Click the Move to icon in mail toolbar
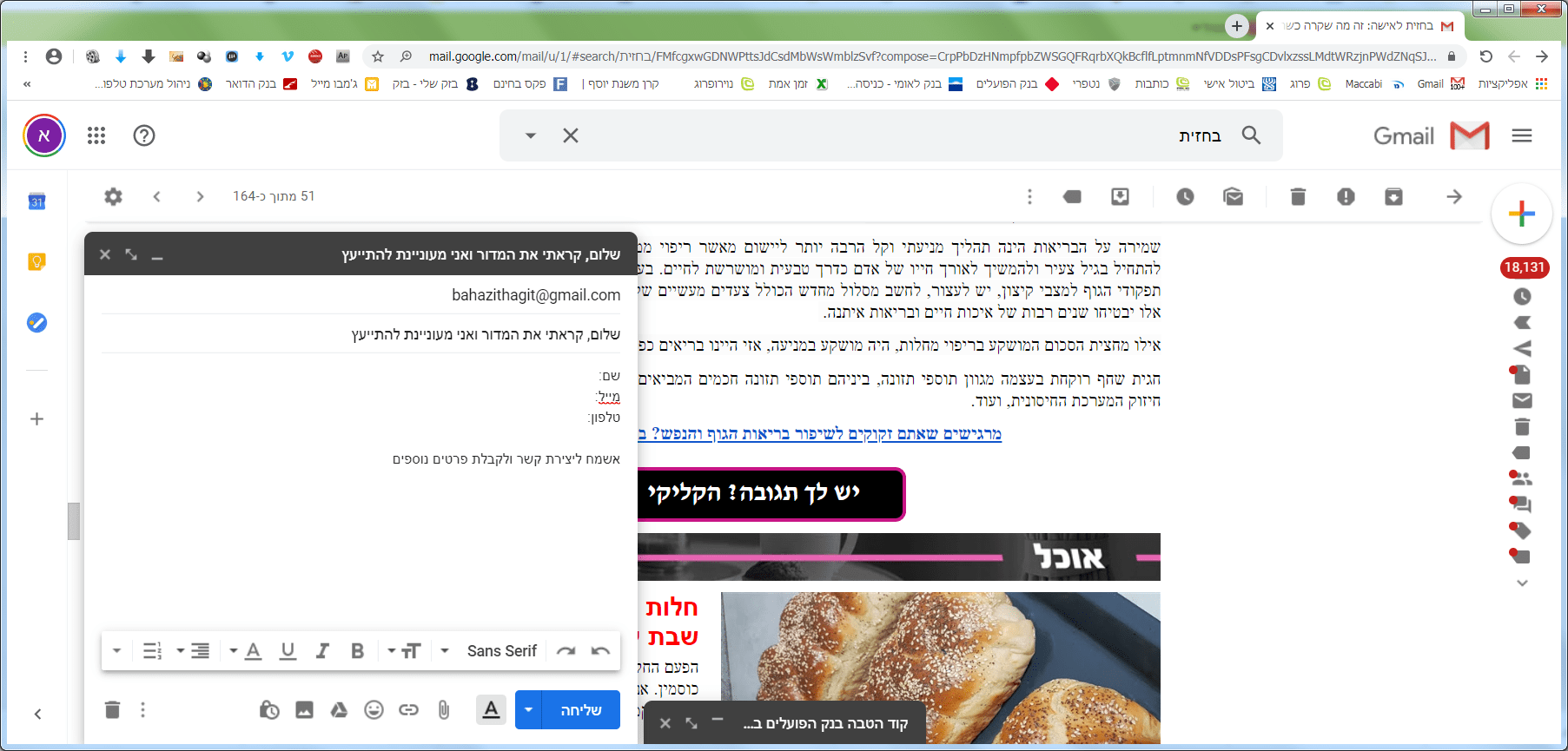This screenshot has width=1568, height=751. pos(1120,196)
